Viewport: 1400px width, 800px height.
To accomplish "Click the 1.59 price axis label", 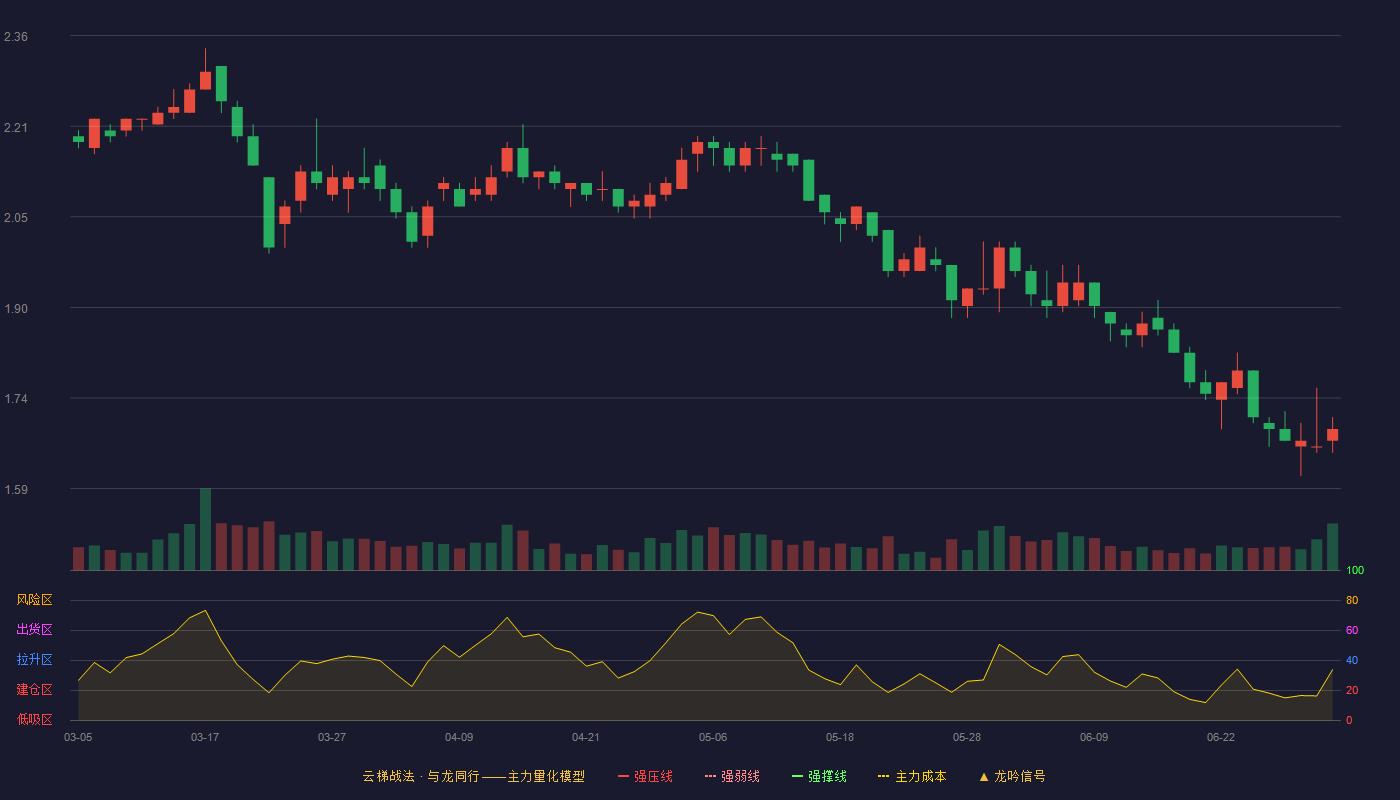I will tap(16, 490).
